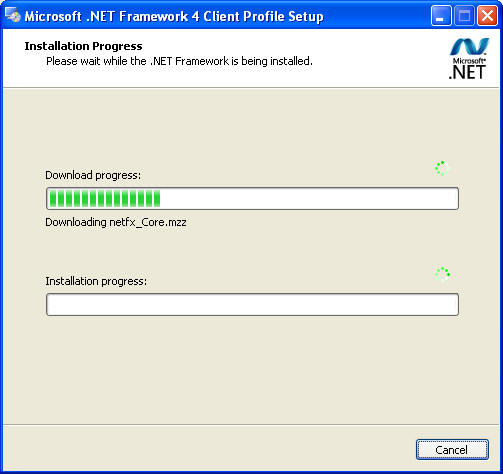Click the Cancel button

tap(452, 450)
